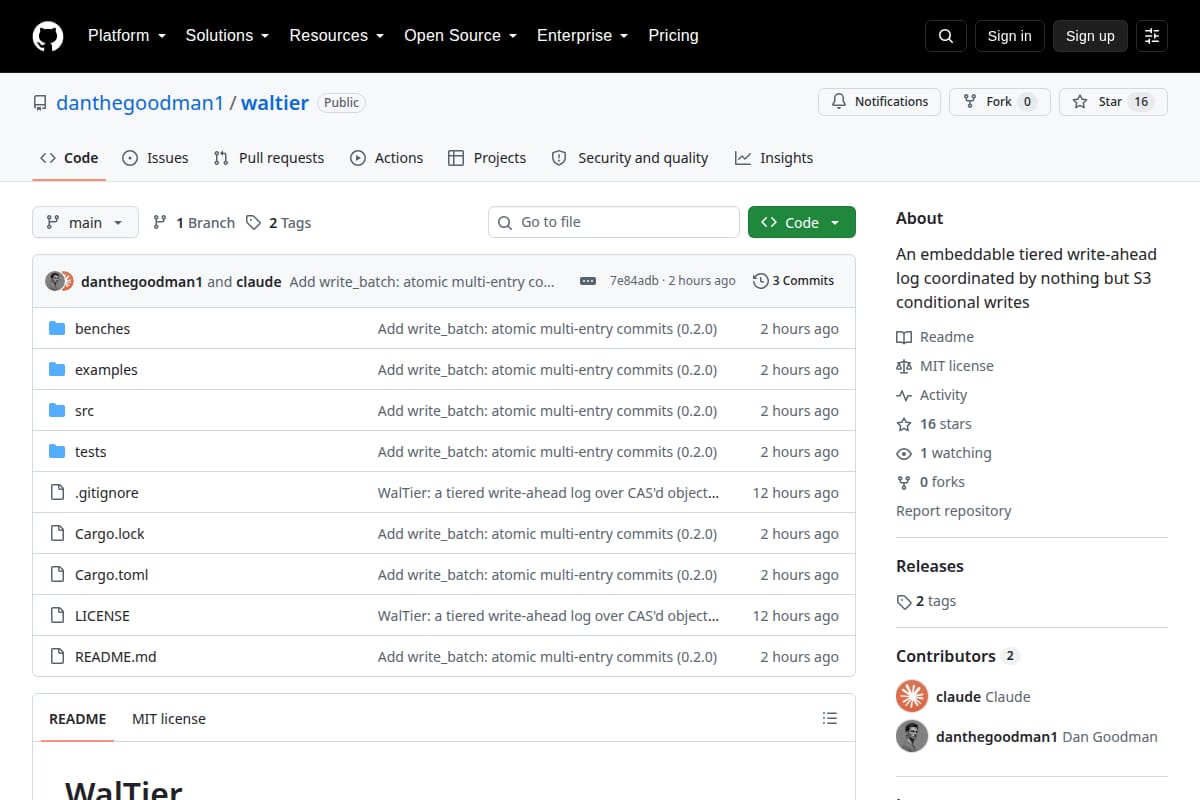Click the star icon beside 16 stars
This screenshot has height=800, width=1200.
904,425
